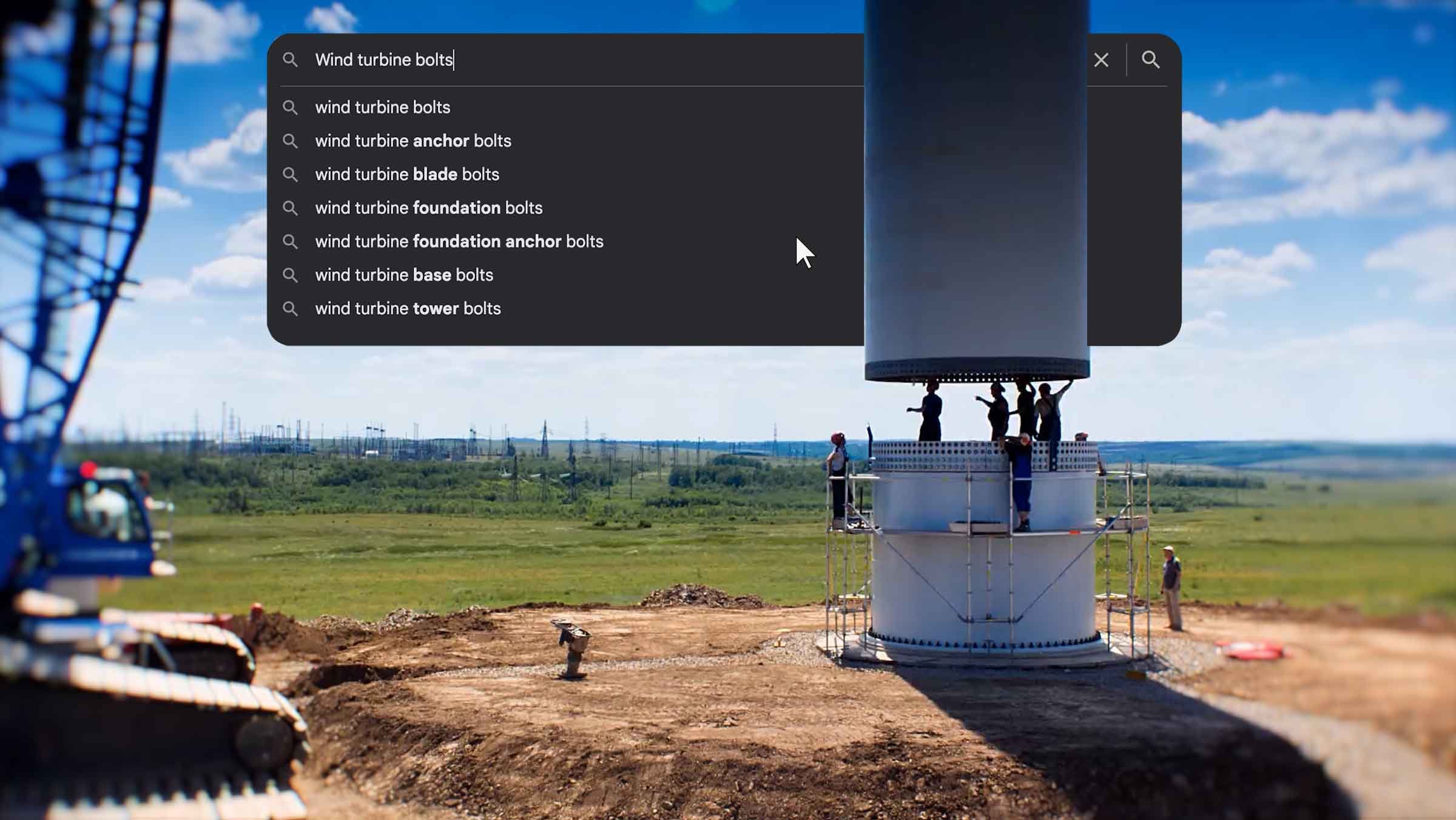Submit the search with the magnifier button

coord(1150,59)
